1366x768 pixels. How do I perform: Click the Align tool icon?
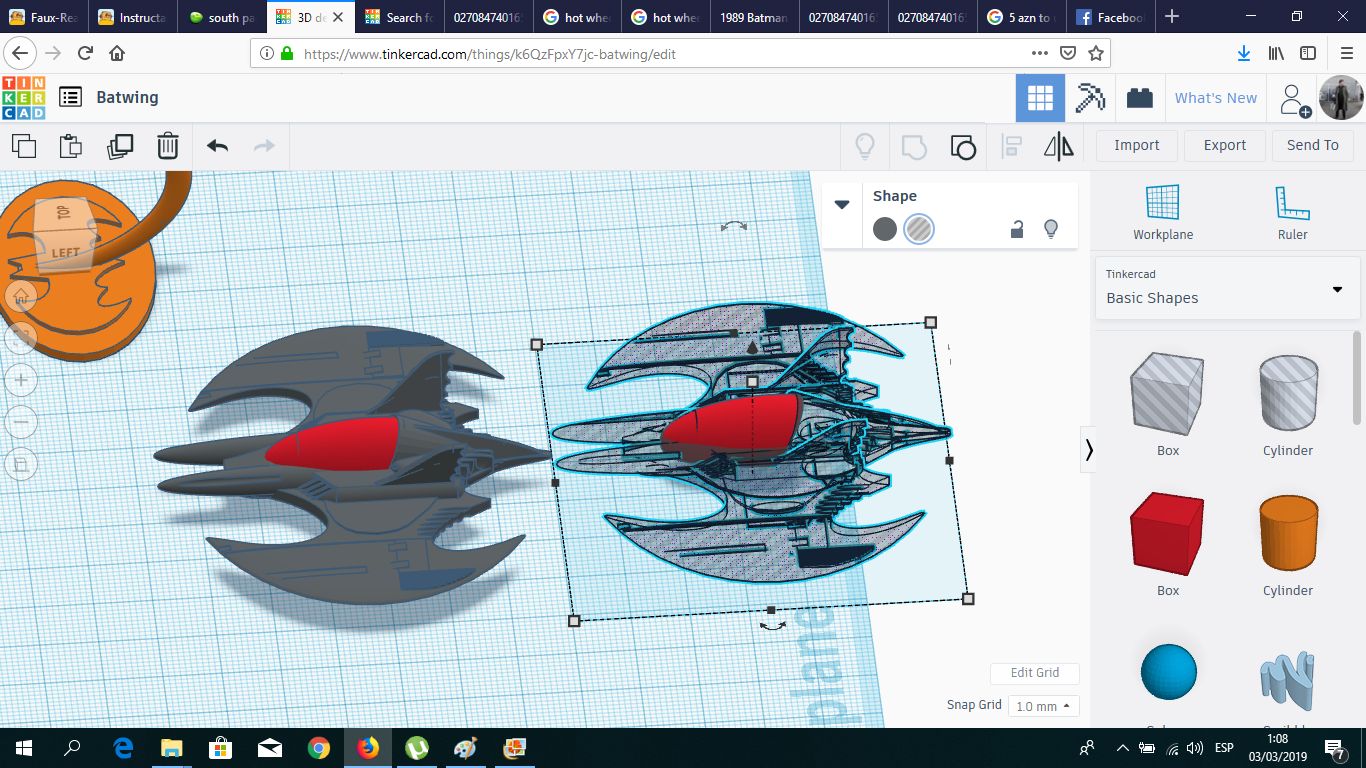[1011, 146]
